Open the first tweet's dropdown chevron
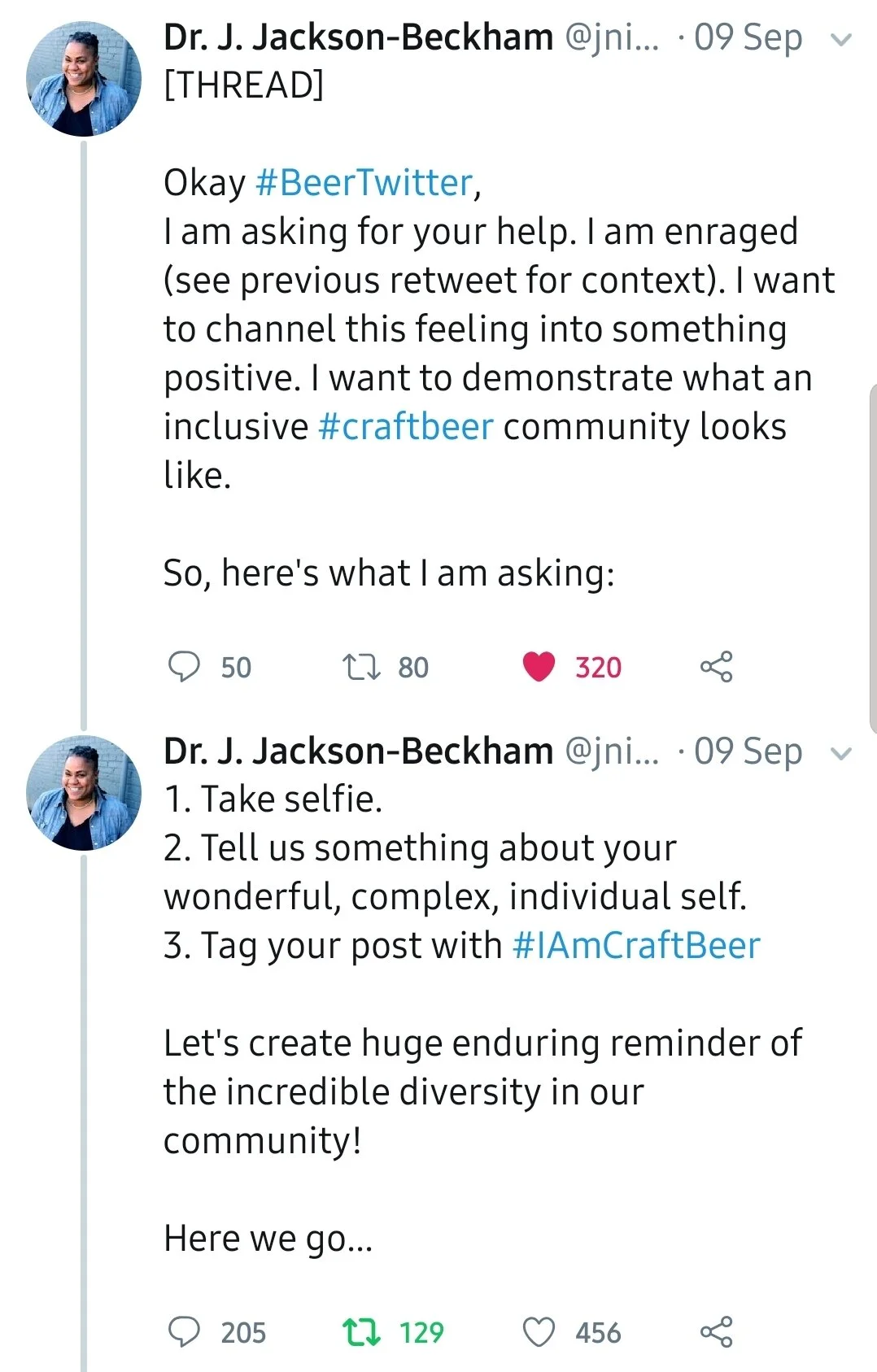 click(841, 39)
